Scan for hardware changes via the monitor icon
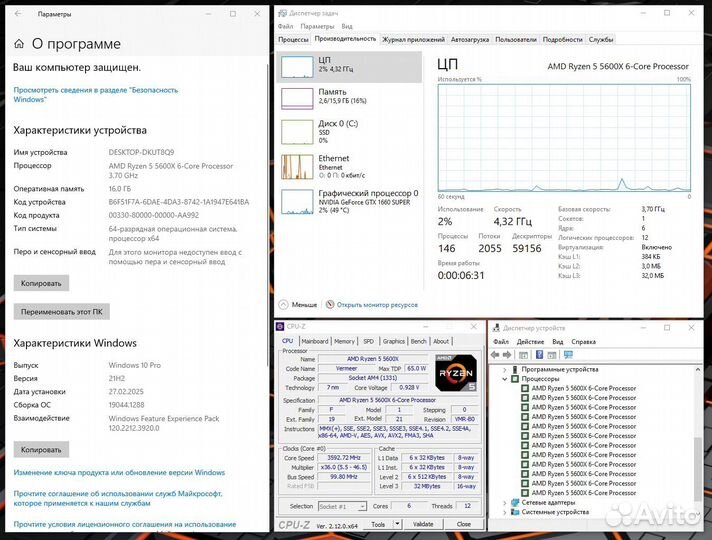The image size is (712, 540). tap(568, 355)
